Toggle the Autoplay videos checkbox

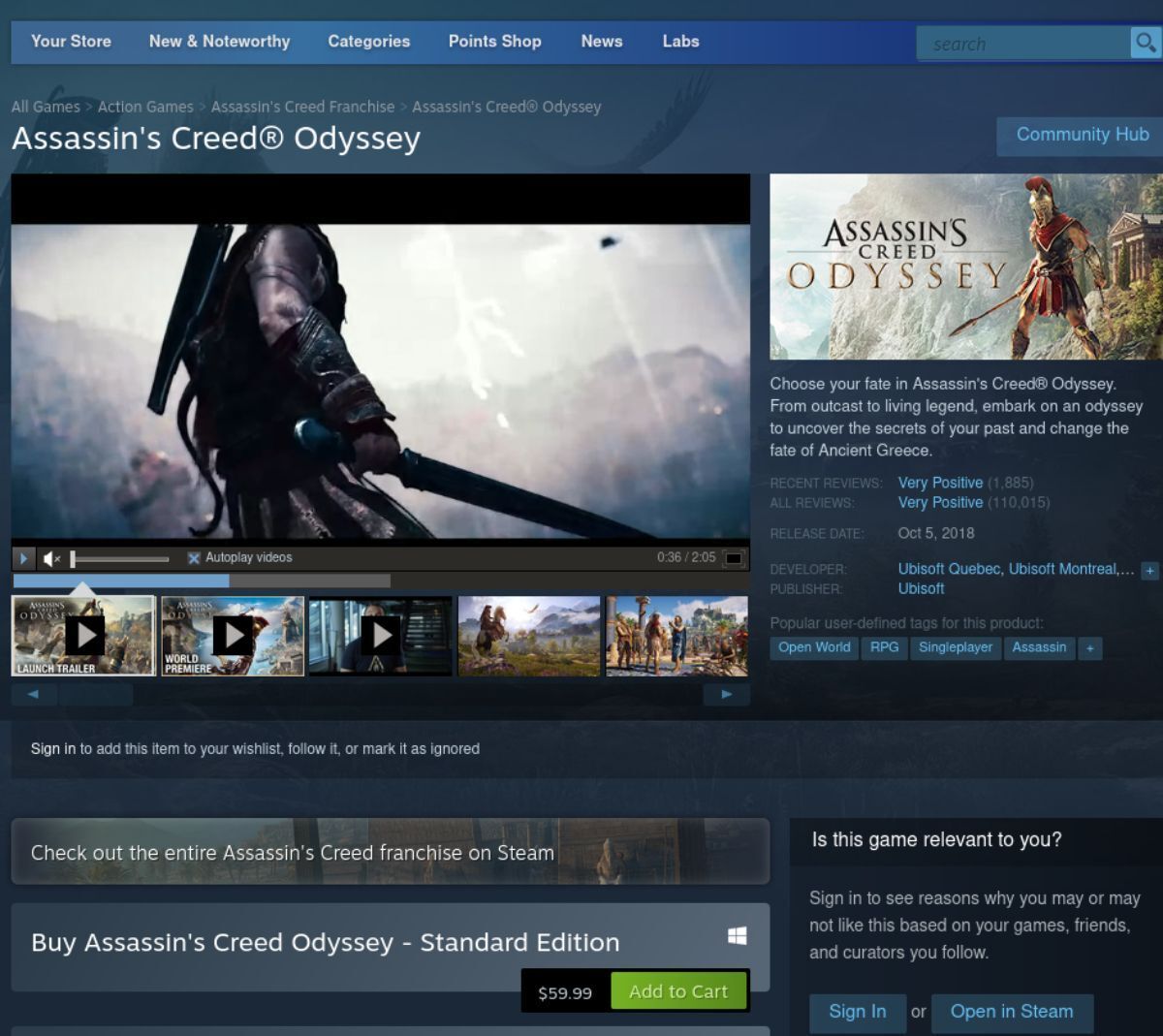click(194, 558)
